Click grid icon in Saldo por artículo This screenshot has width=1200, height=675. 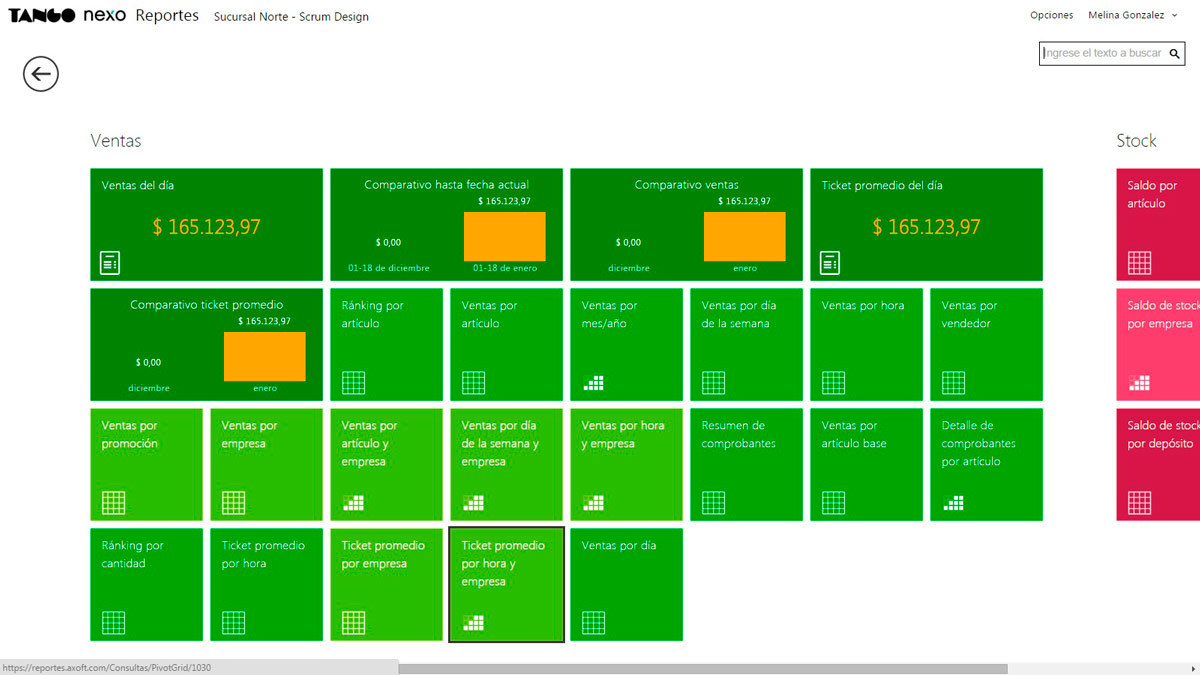coord(1139,263)
